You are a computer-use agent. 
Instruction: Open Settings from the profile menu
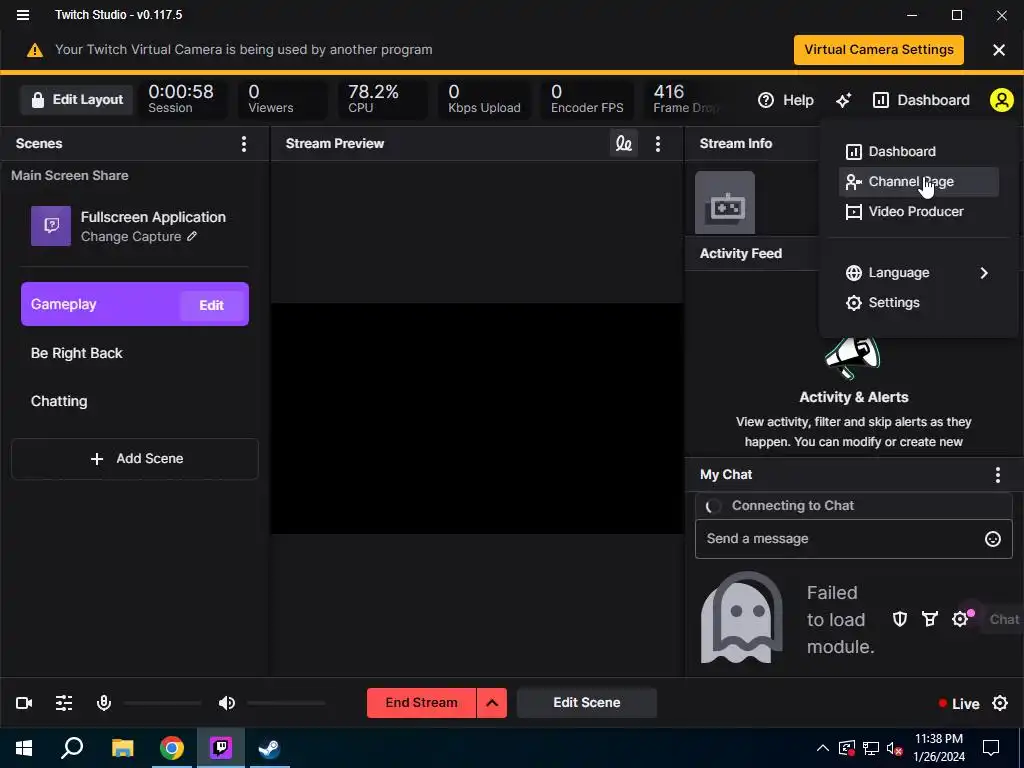[919, 303]
